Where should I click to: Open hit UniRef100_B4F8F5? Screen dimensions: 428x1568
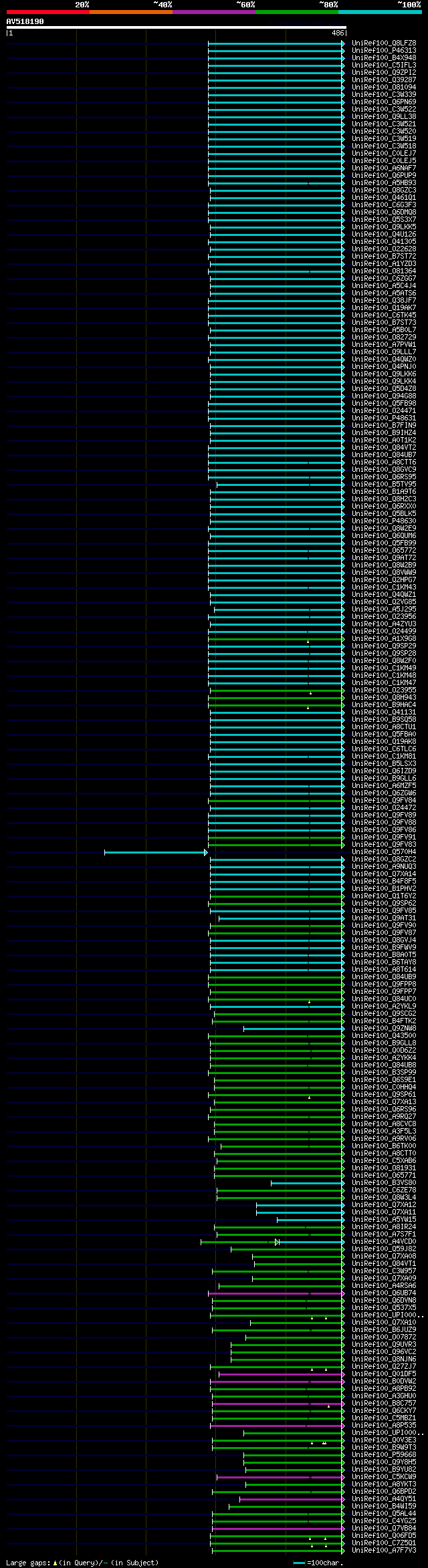384,882
